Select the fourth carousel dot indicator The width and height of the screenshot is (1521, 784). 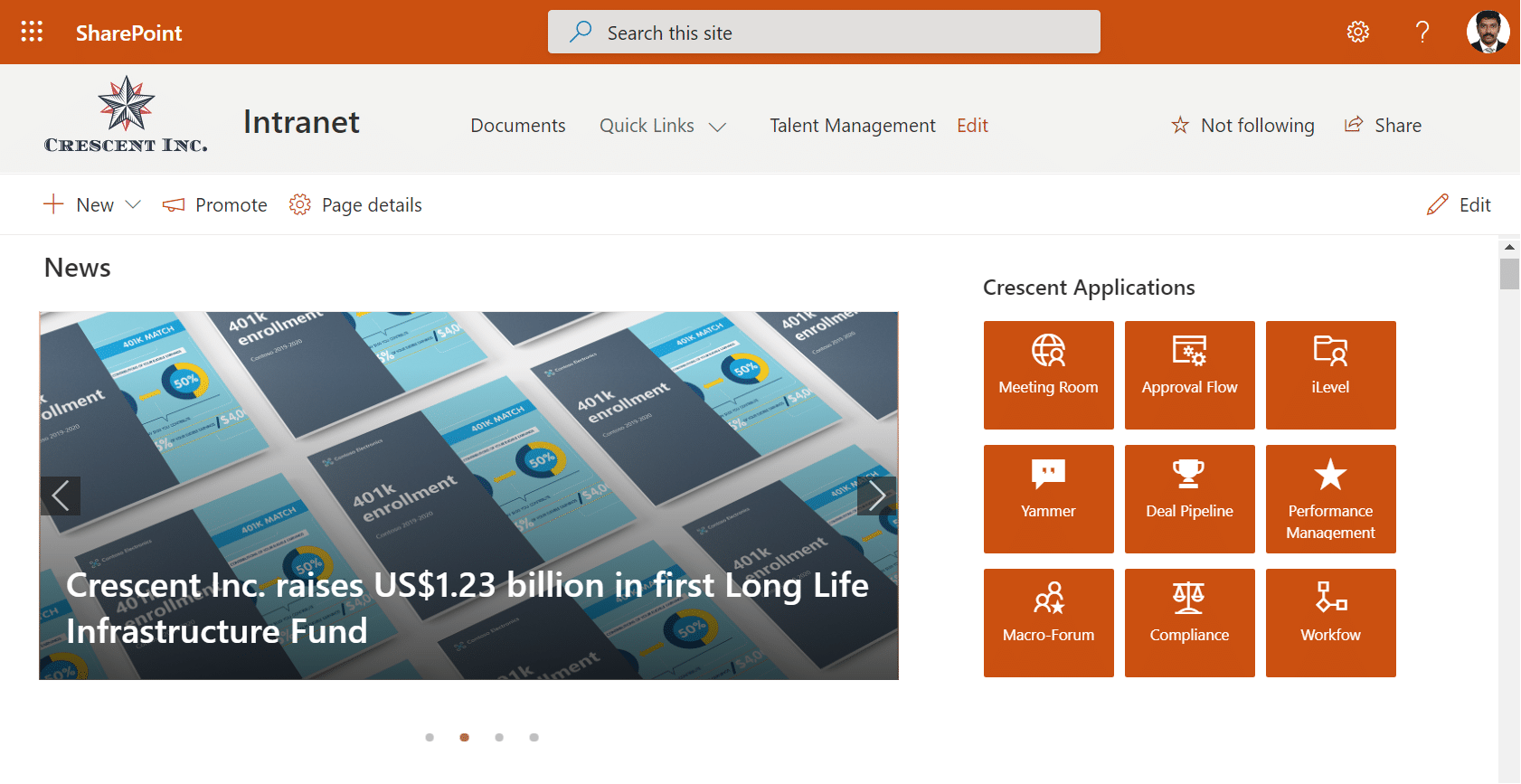click(534, 737)
